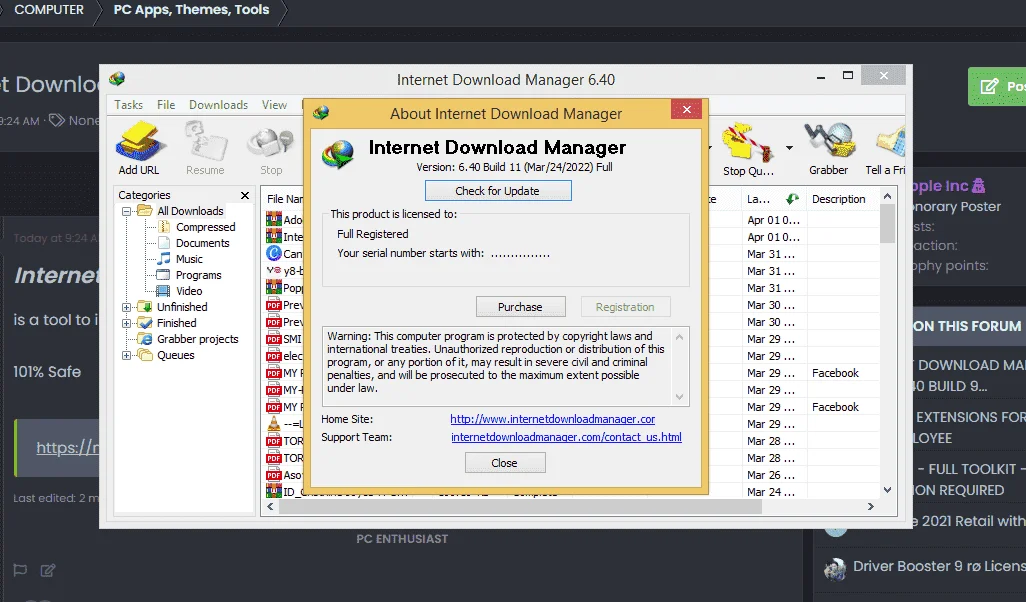Viewport: 1026px width, 602px height.
Task: Click the Stop toolbar icon
Action: [x=271, y=148]
